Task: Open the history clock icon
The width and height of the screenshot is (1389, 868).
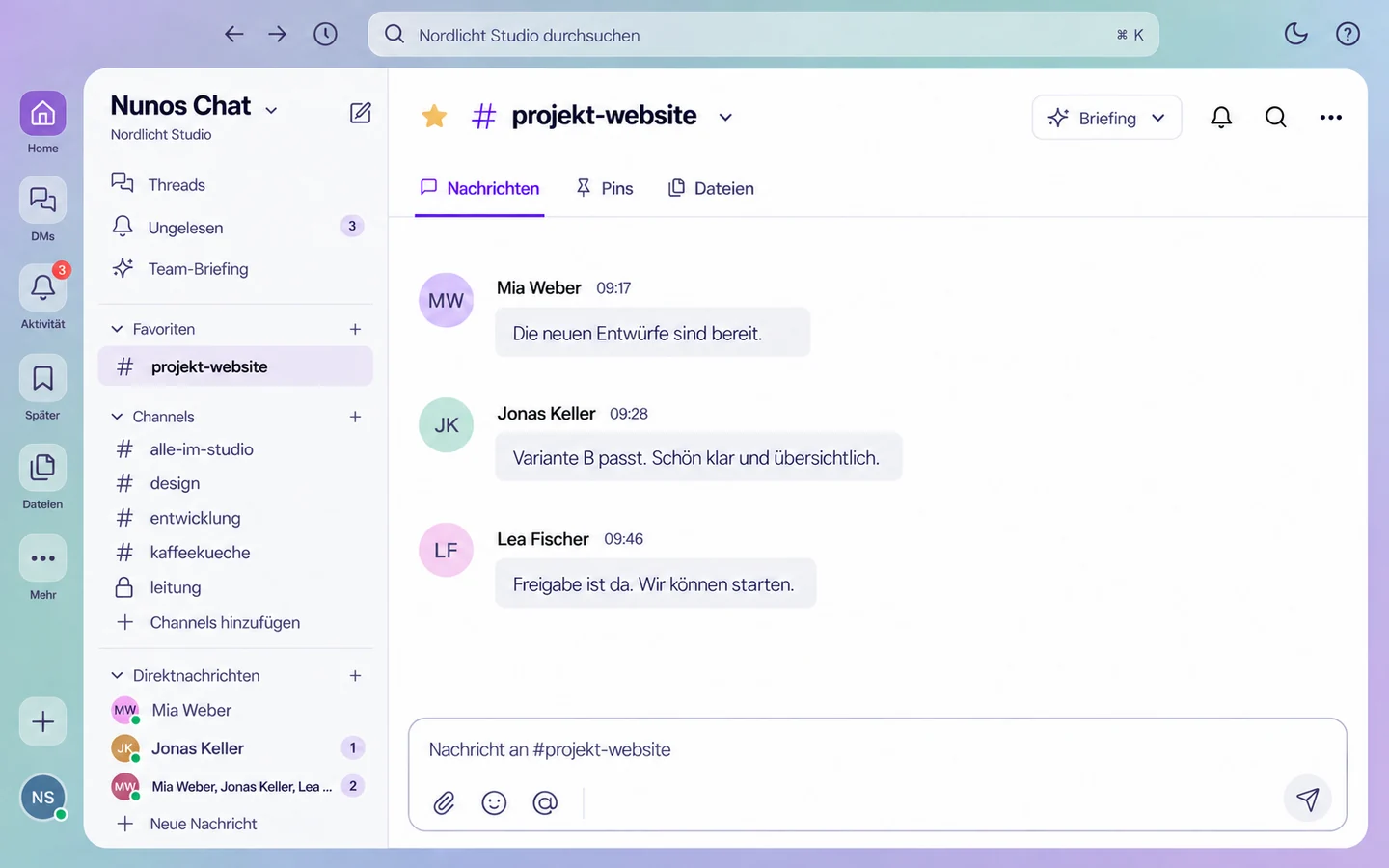Action: (x=325, y=35)
